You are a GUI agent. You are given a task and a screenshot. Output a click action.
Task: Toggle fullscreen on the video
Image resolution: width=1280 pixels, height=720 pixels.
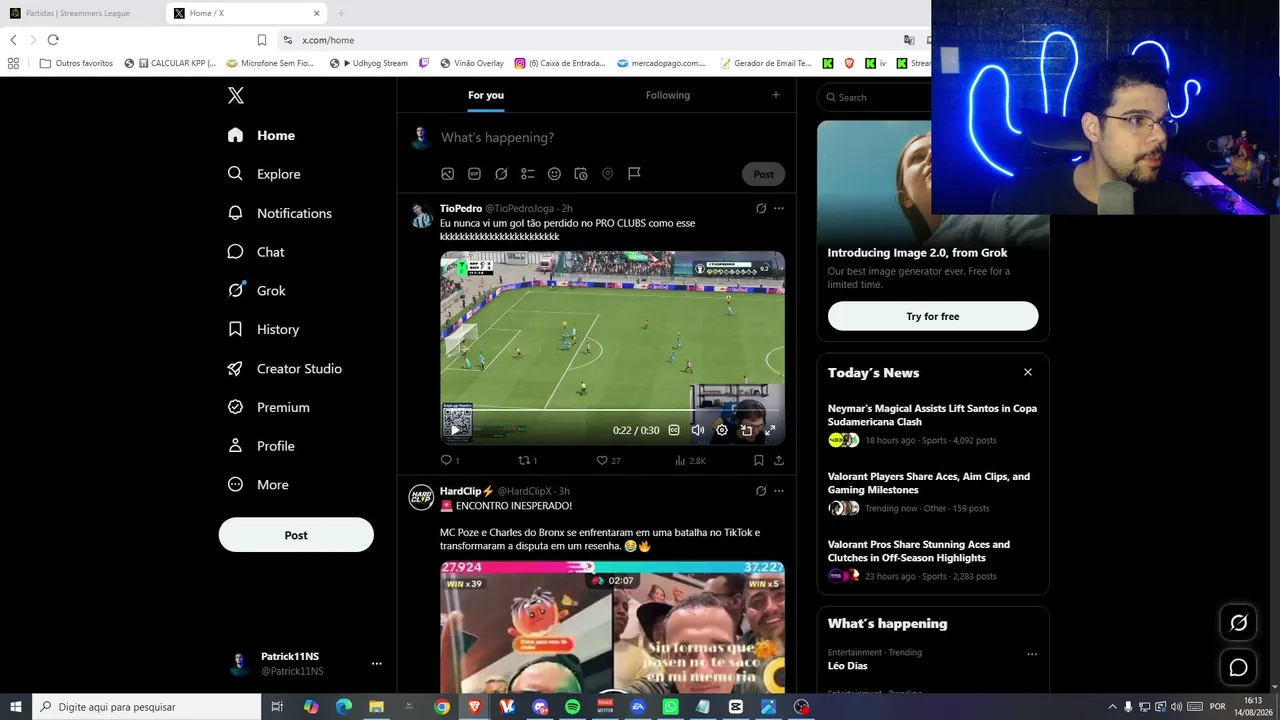click(770, 430)
